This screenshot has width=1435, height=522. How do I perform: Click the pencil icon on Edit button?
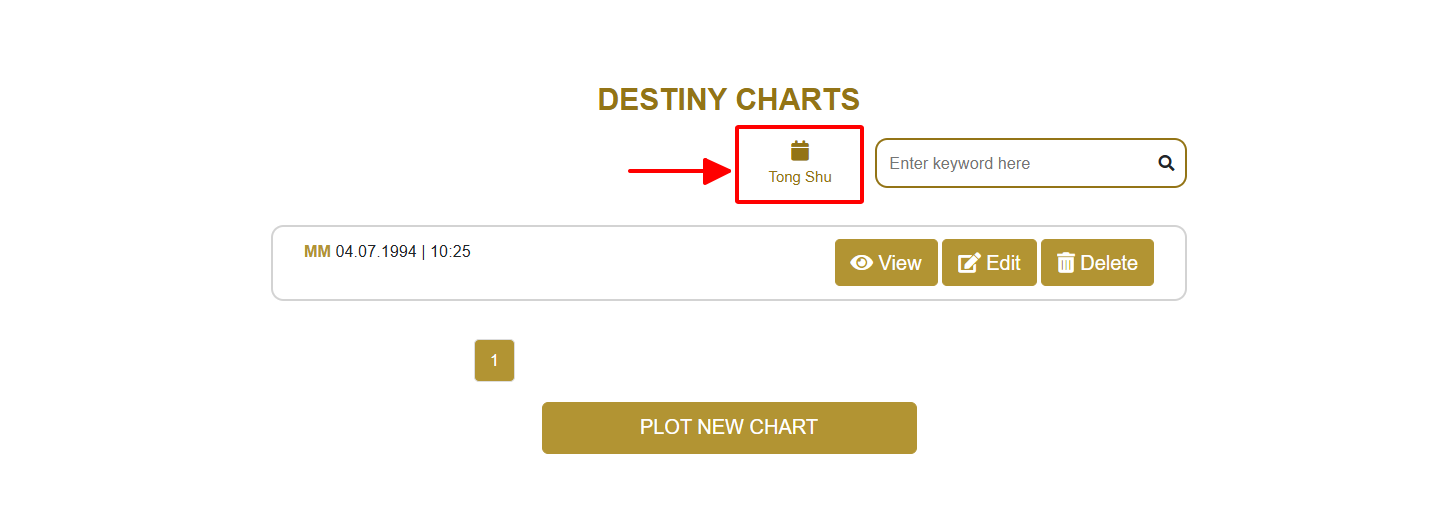point(969,263)
